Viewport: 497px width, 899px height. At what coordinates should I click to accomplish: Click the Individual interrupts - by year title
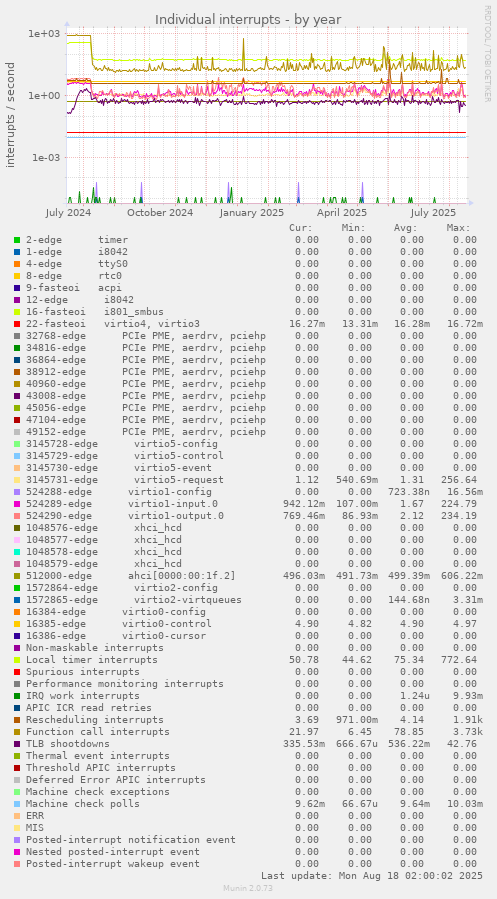(248, 19)
